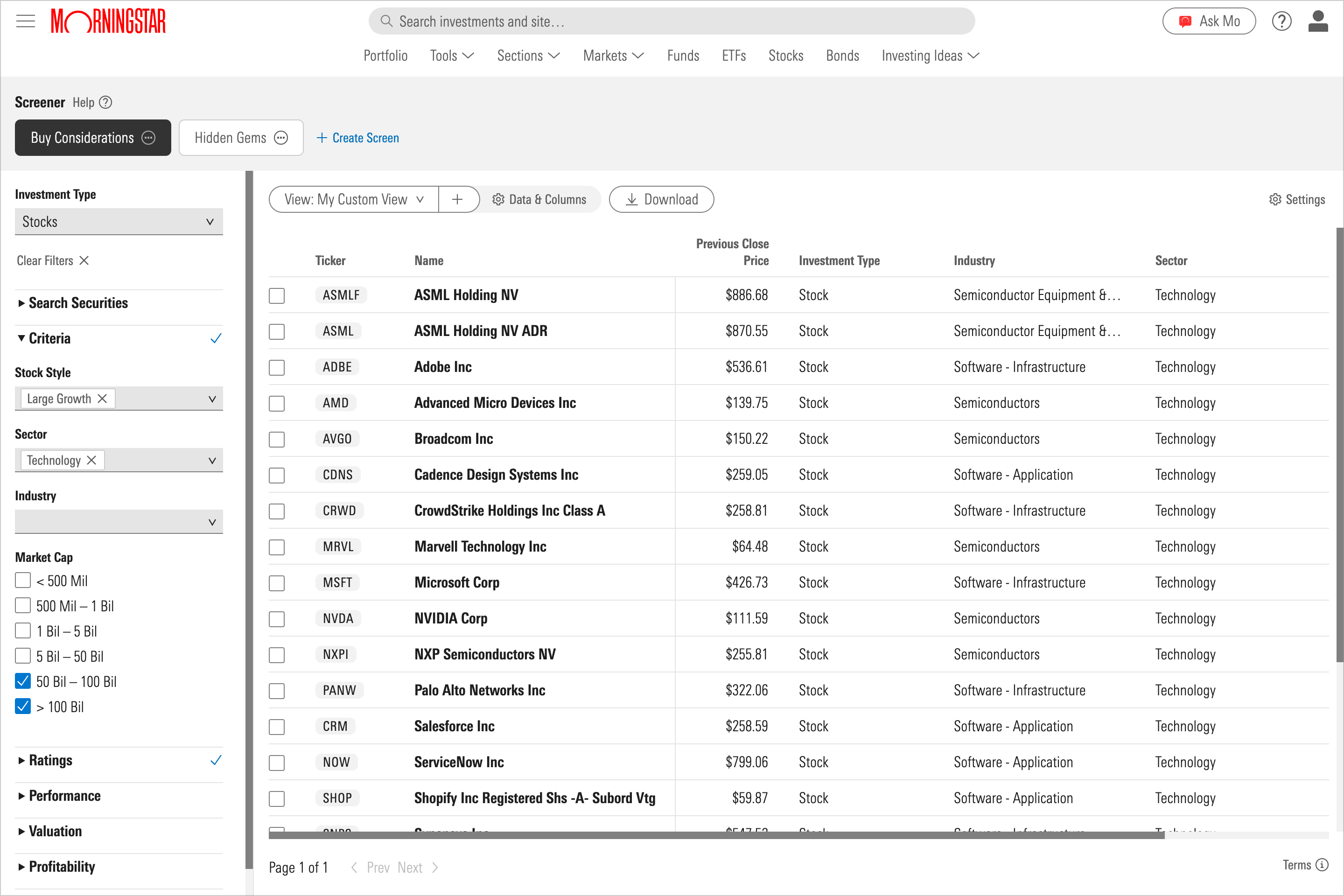Screen dimensions: 1344x896
Task: Open the Sections menu
Action: [528, 56]
